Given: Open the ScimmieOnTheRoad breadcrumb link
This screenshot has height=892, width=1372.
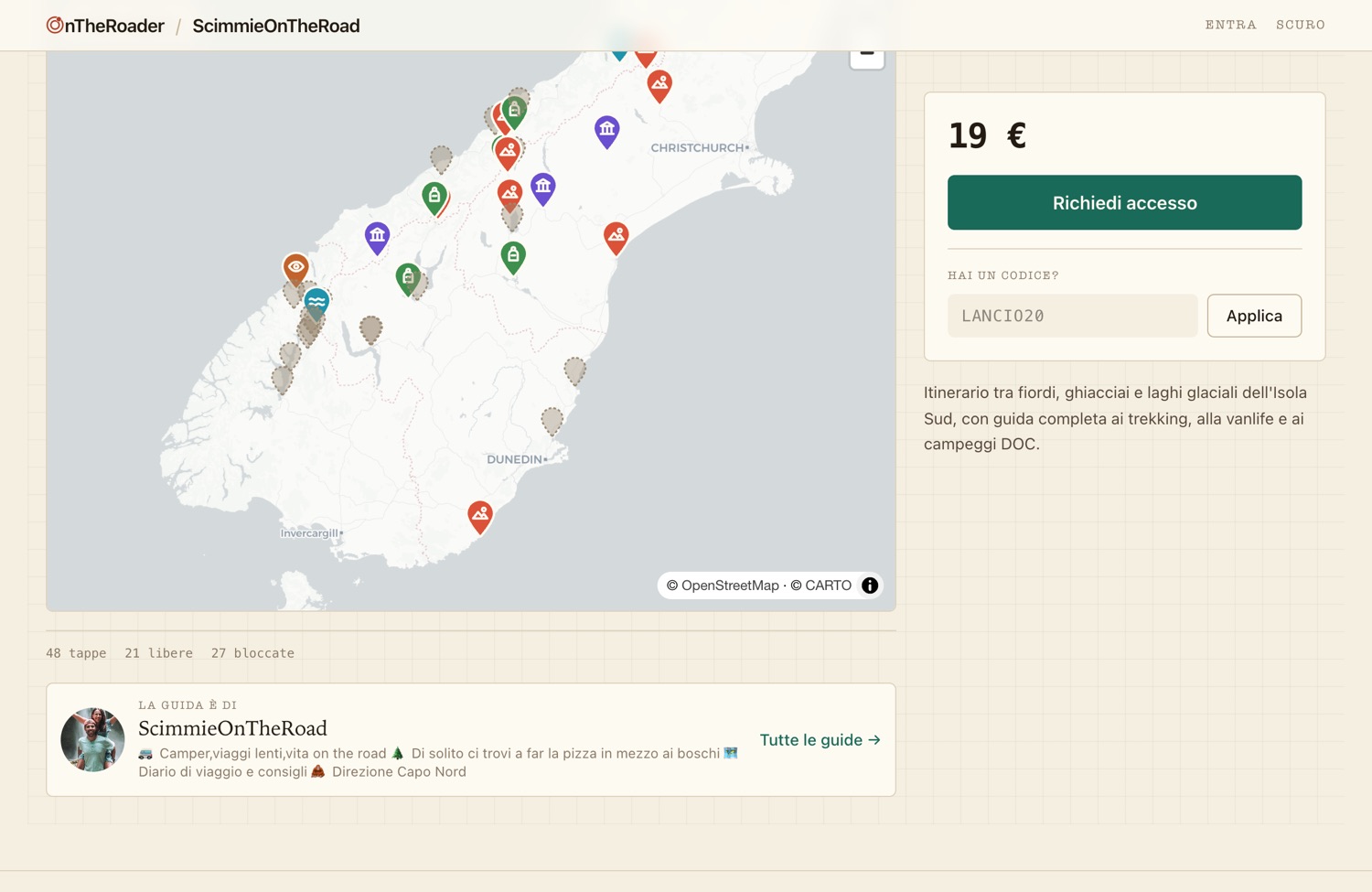Looking at the screenshot, I should pyautogui.click(x=276, y=26).
